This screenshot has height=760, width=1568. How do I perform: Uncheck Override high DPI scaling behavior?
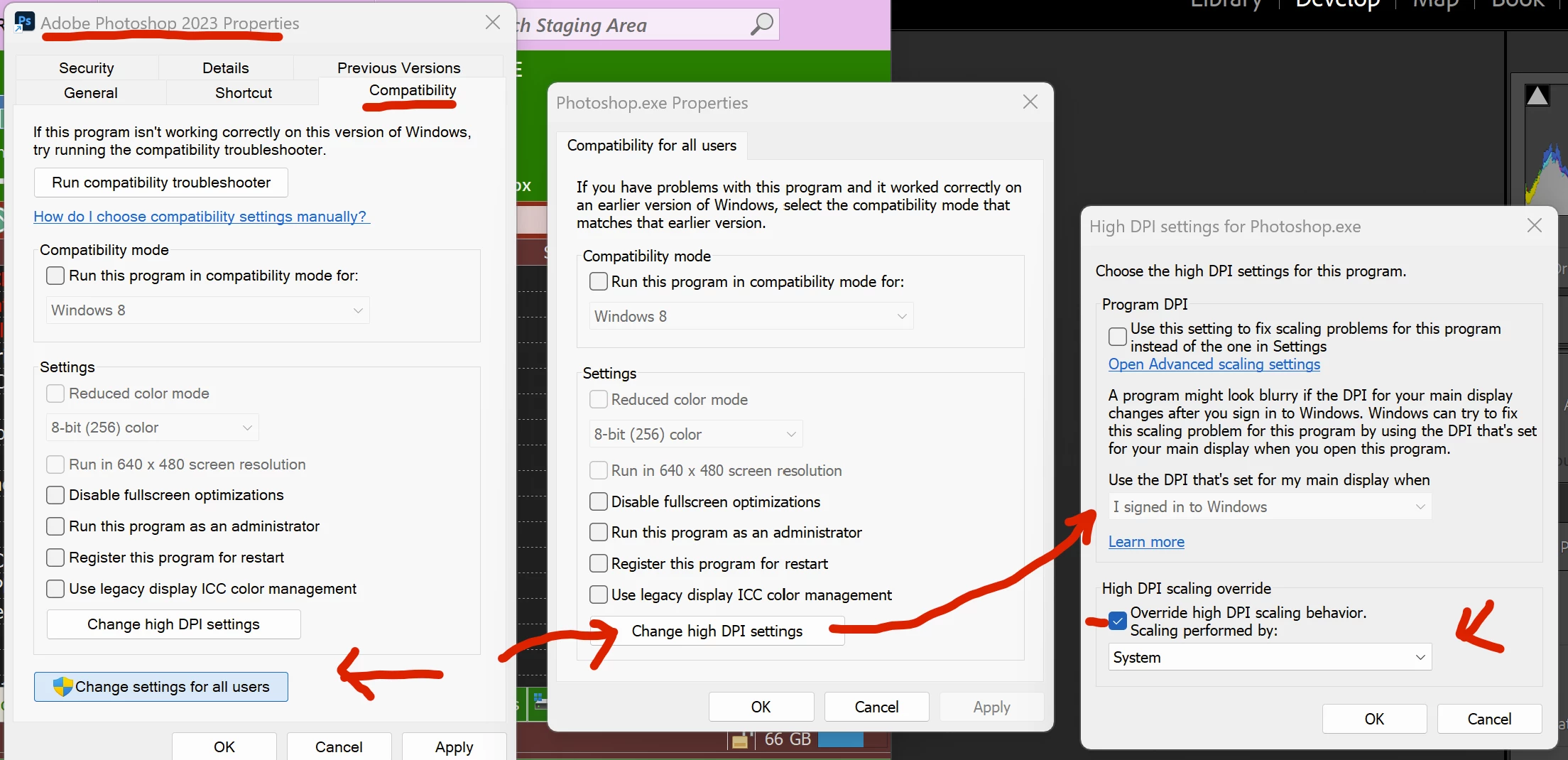pos(1118,621)
